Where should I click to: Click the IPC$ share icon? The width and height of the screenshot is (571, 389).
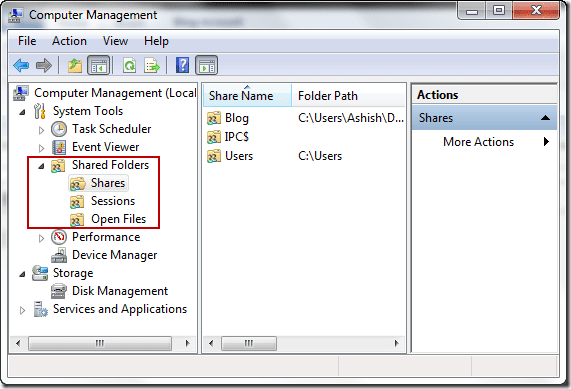[214, 137]
